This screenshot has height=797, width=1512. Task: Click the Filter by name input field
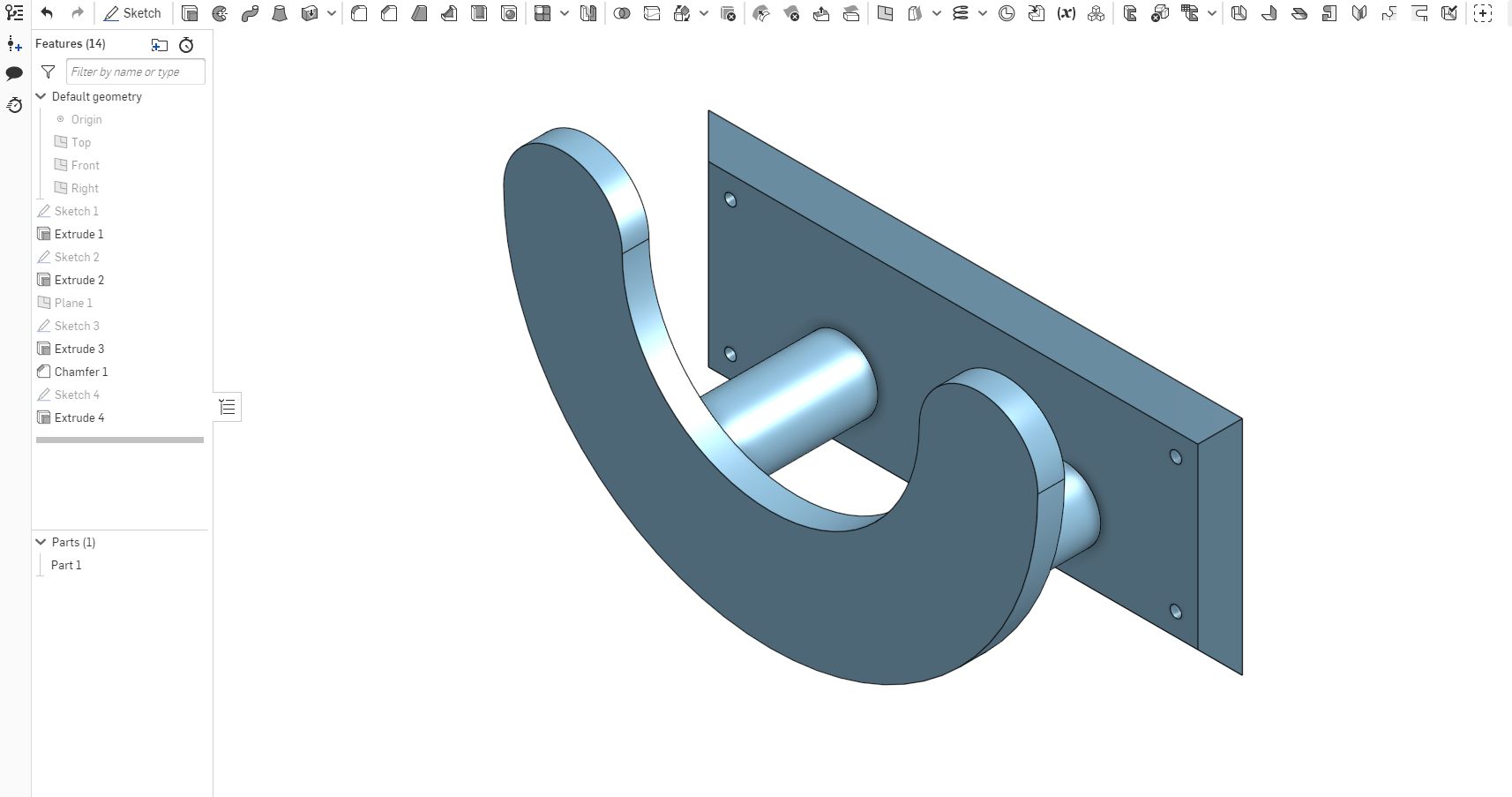click(x=134, y=71)
